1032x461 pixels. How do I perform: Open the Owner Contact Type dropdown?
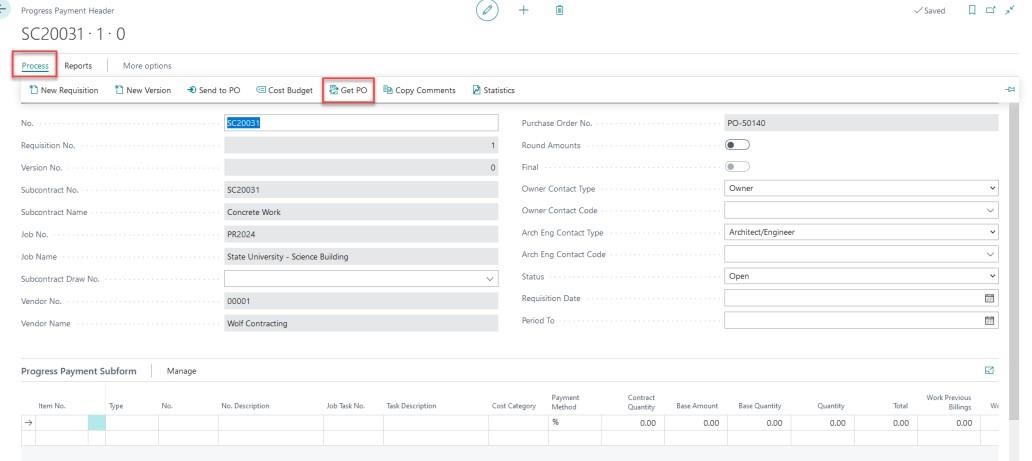point(861,188)
